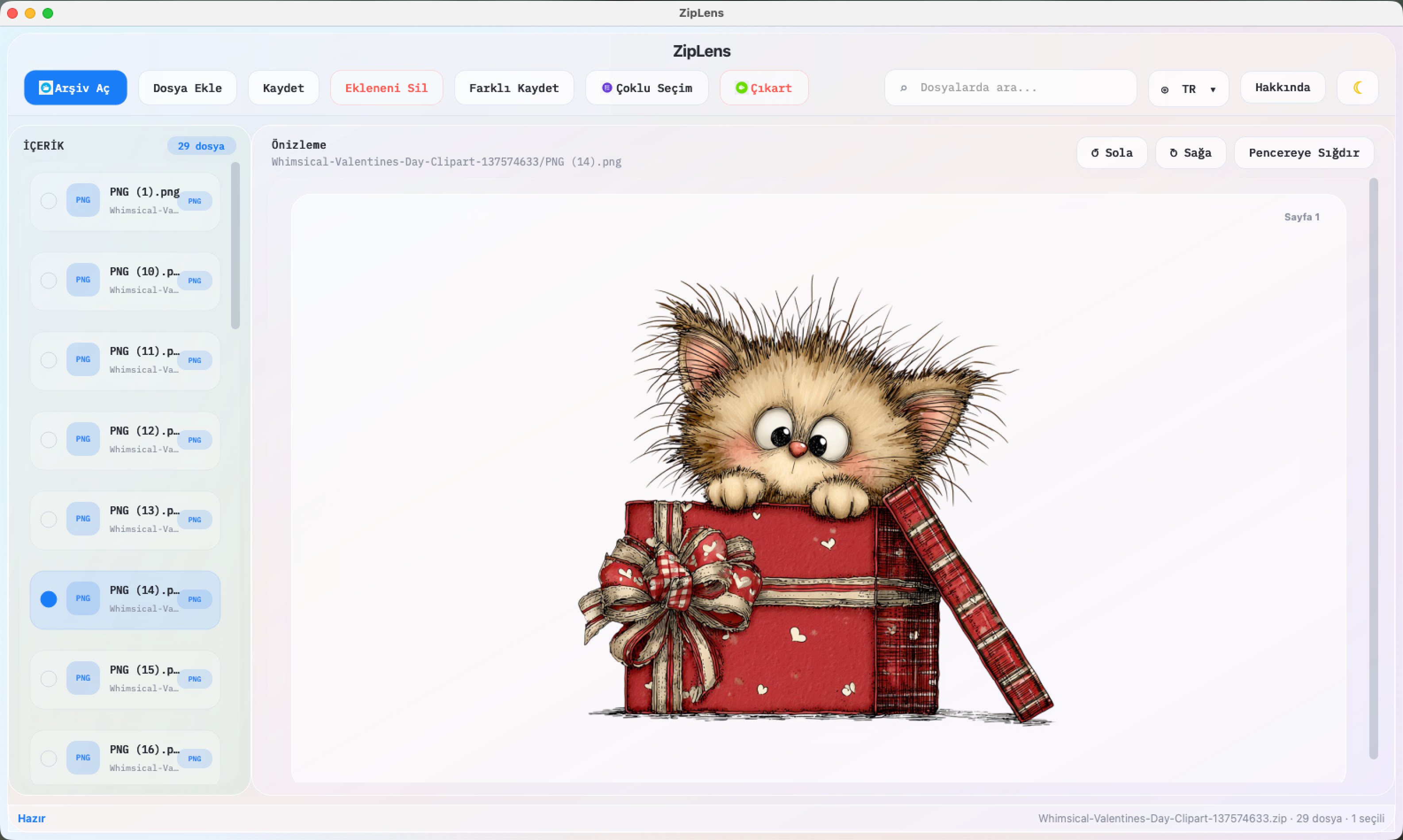Click the PNG file icon of PNG (1).png
The image size is (1403, 840).
point(83,200)
